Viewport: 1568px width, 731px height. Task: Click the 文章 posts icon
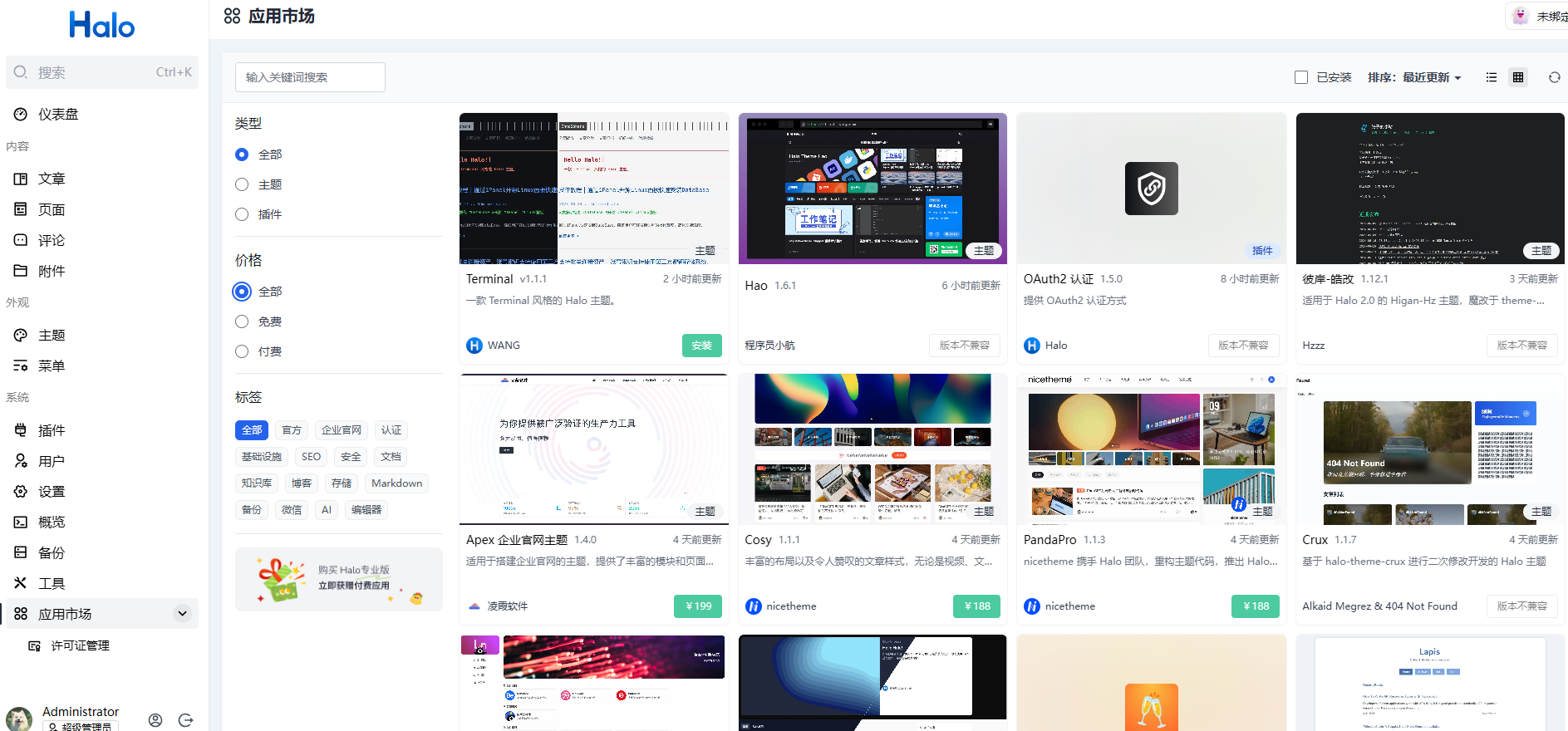point(21,179)
